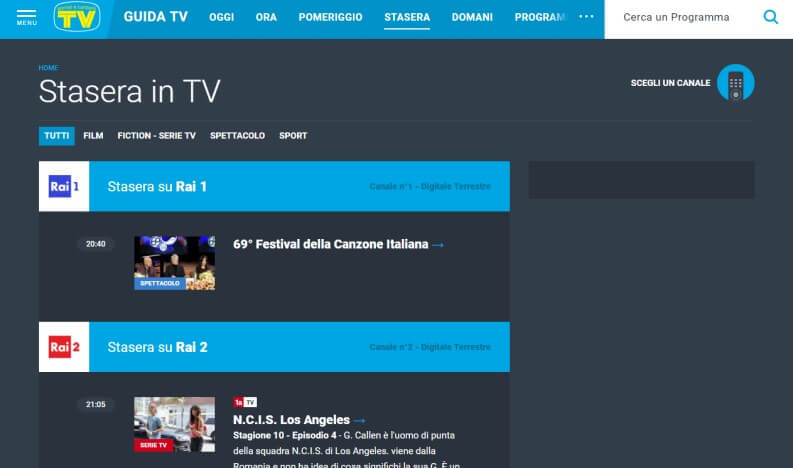
Task: Select POMERIGGIO in navigation bar
Action: point(330,17)
